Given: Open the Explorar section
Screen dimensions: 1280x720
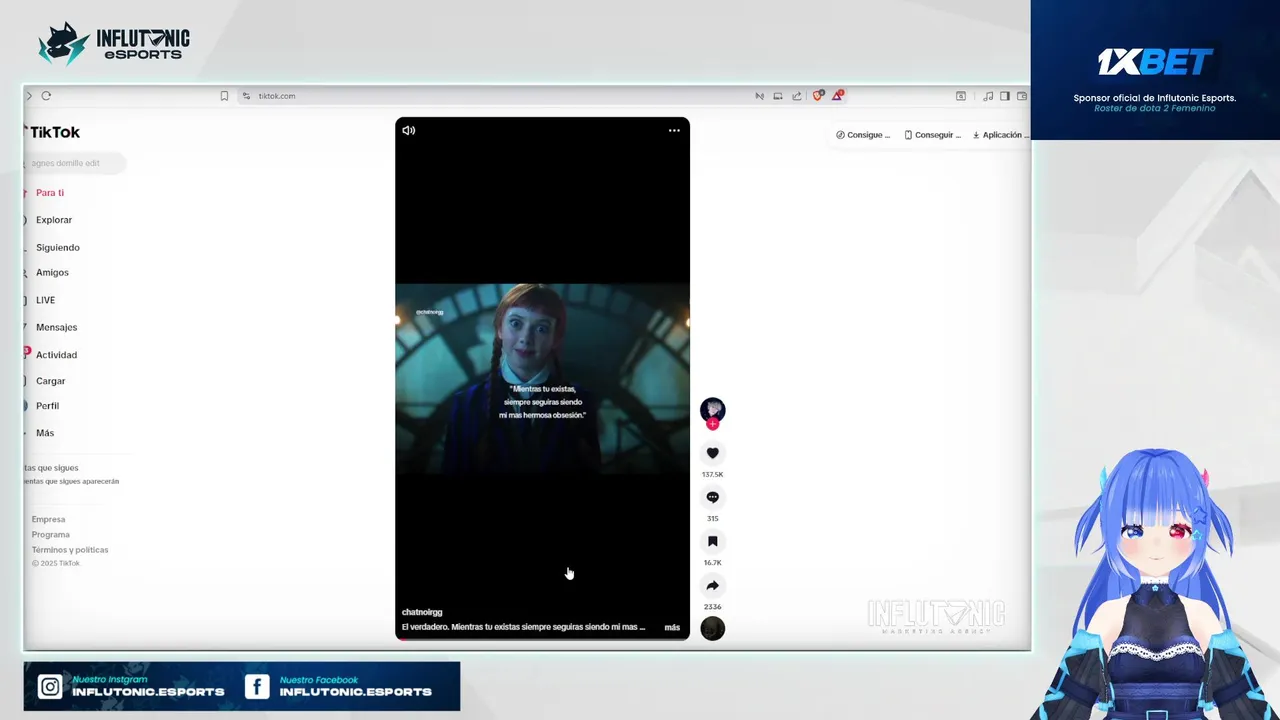Looking at the screenshot, I should click(x=53, y=220).
